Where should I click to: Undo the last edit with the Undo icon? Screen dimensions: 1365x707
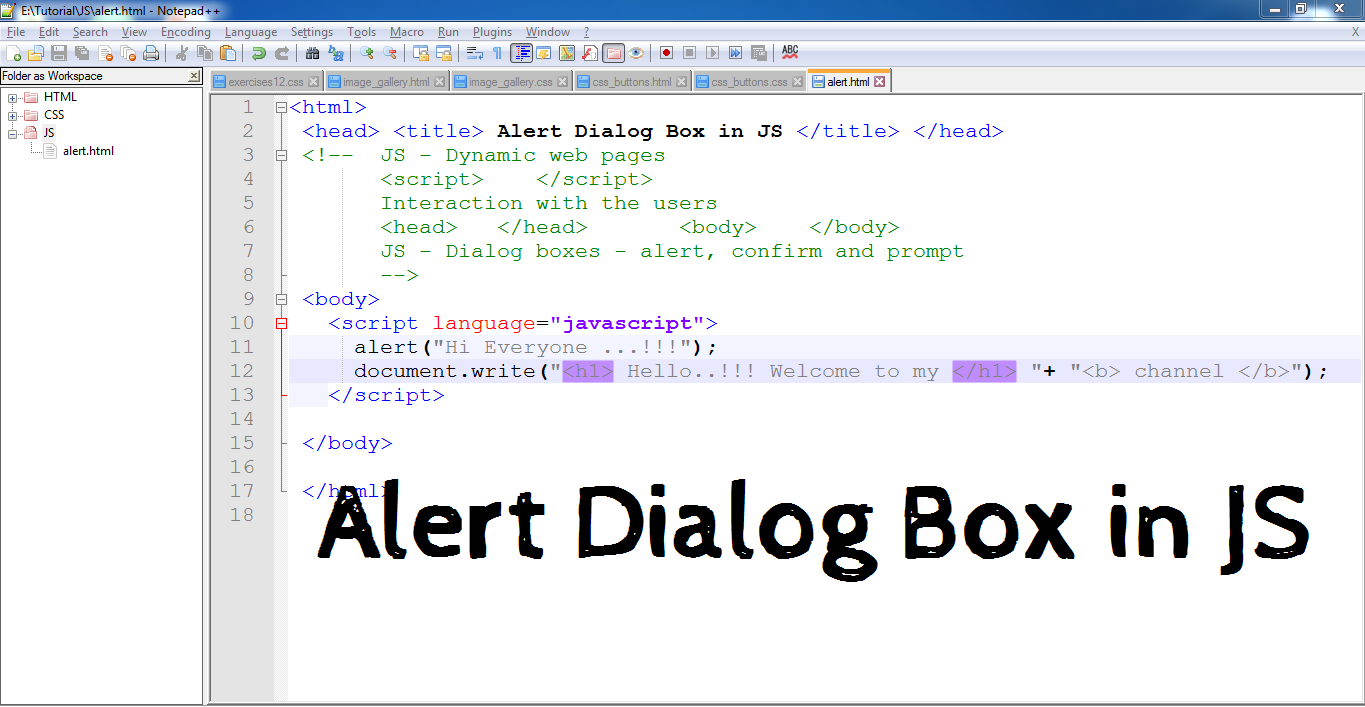258,52
